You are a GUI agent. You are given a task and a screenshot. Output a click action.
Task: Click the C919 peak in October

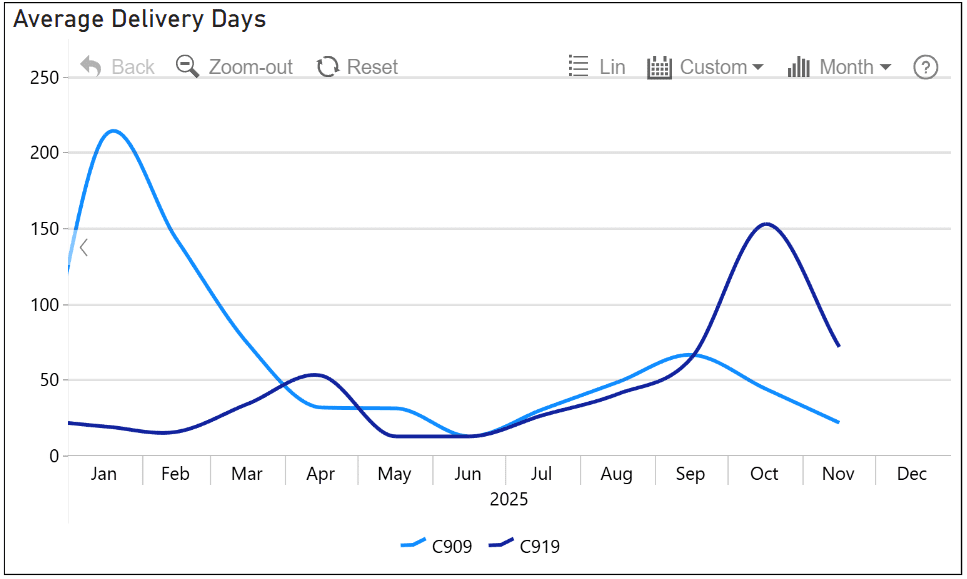coord(766,224)
